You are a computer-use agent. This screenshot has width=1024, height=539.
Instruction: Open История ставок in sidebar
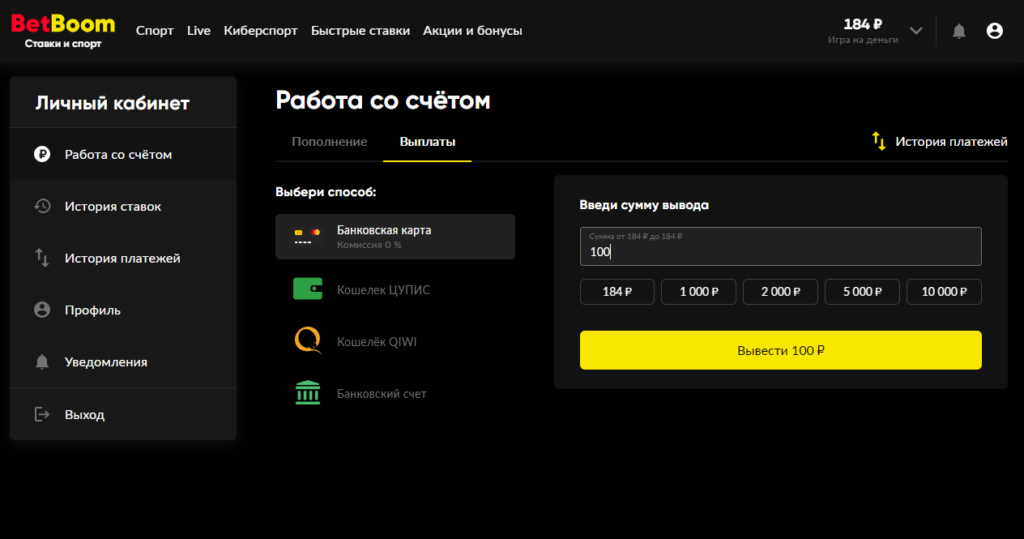click(x=123, y=206)
